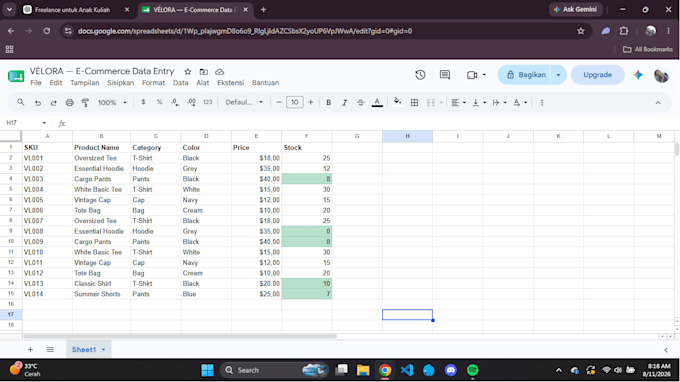Open the fill color picker
Viewport: 680px width, 382px height.
397,102
